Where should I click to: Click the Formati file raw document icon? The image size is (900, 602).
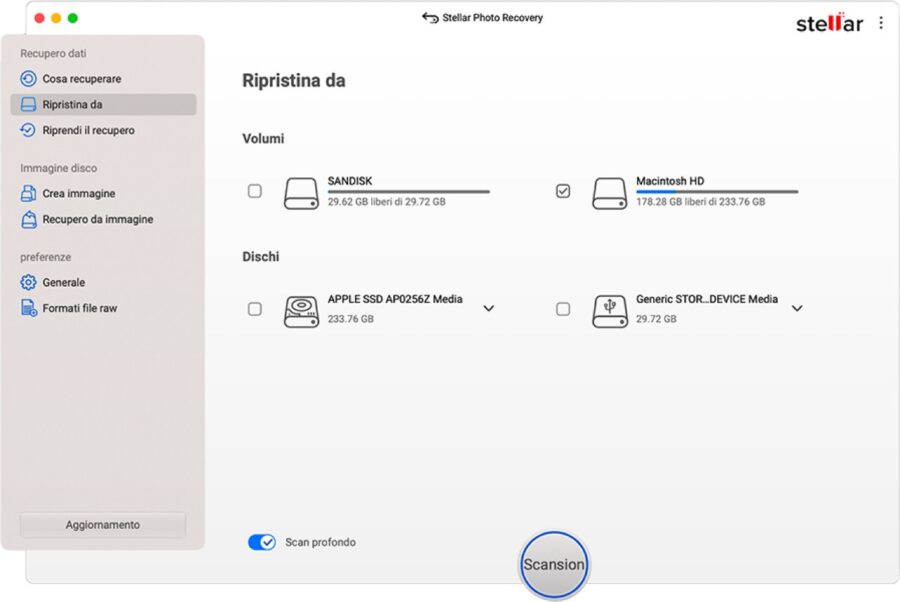point(29,308)
